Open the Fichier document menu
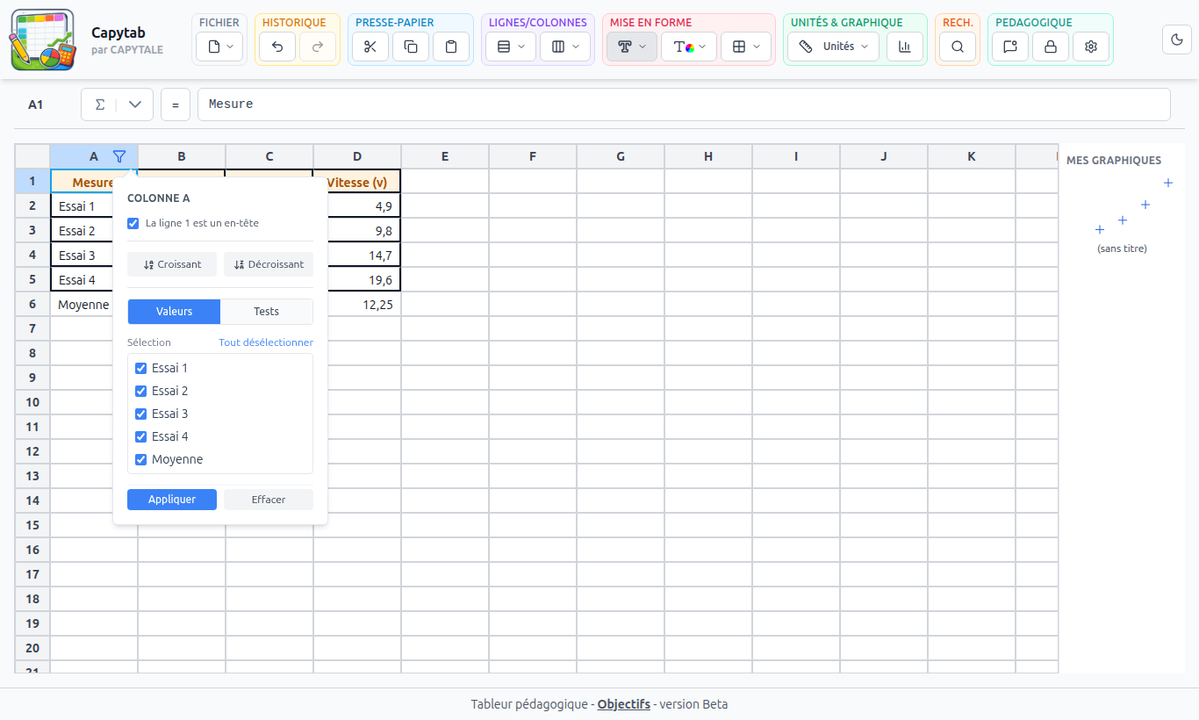Viewport: 1199px width, 720px height. point(219,47)
